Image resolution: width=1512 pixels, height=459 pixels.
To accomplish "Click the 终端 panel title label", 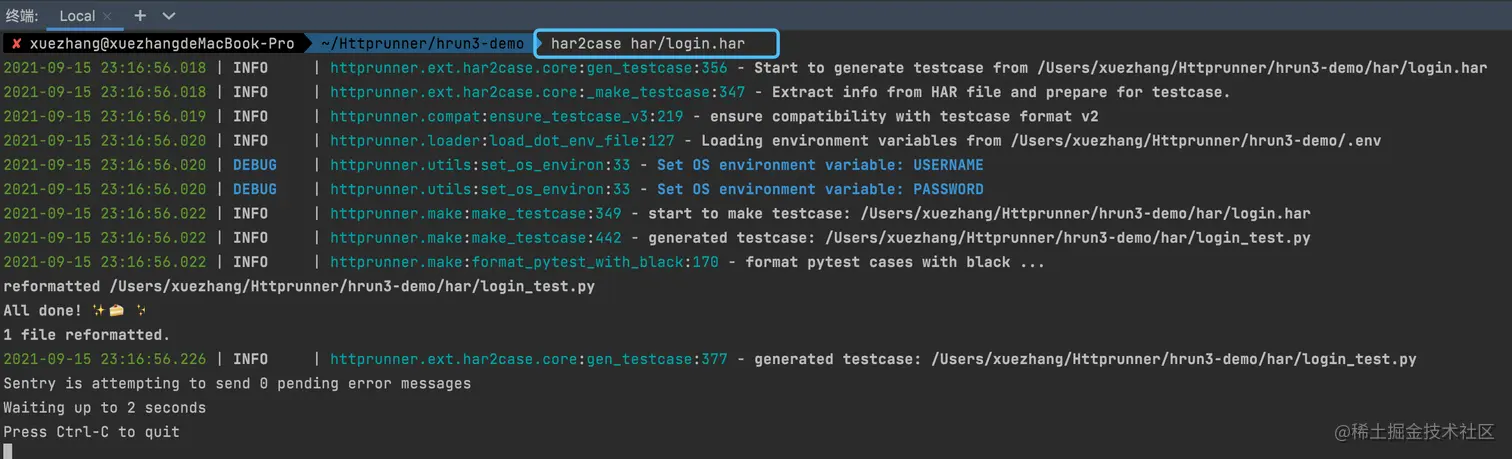I will tap(21, 16).
